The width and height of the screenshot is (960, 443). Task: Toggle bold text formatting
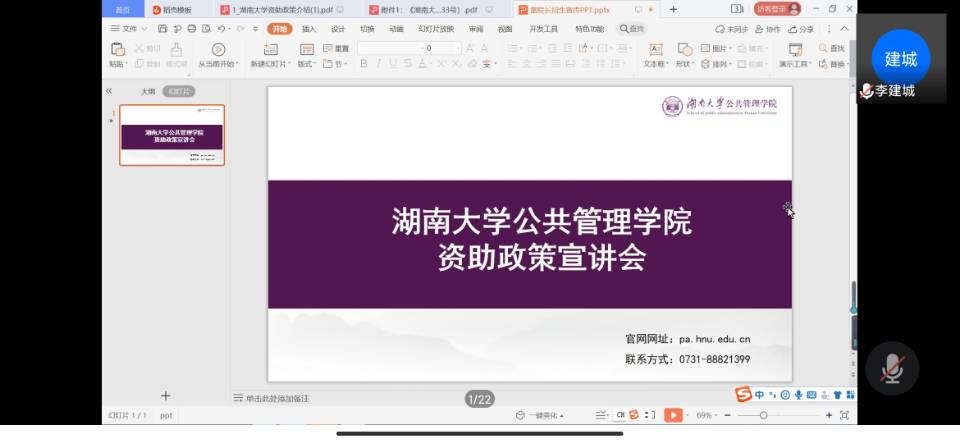coord(364,64)
